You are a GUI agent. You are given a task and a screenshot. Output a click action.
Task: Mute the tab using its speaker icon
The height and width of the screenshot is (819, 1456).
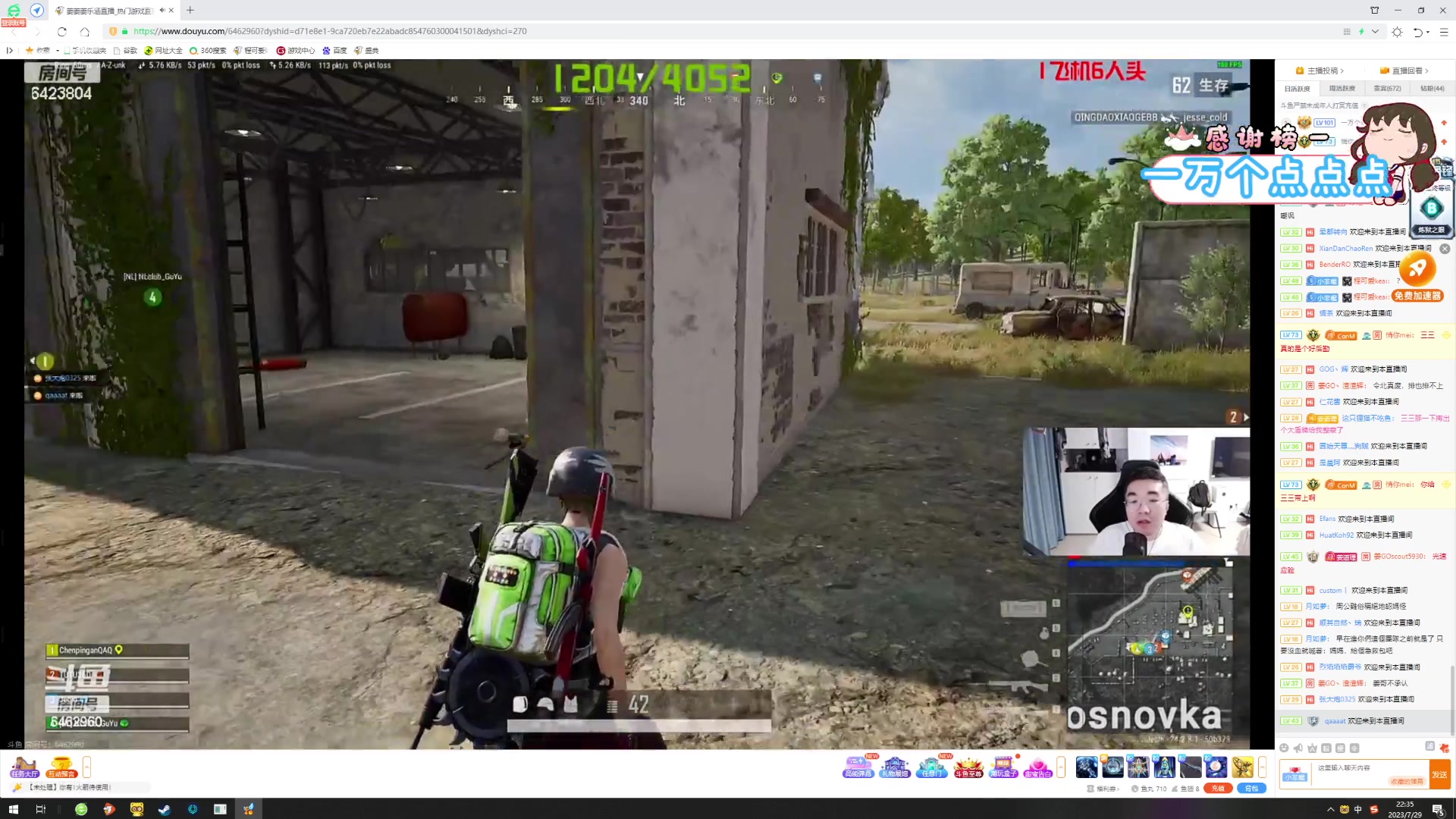[162, 11]
